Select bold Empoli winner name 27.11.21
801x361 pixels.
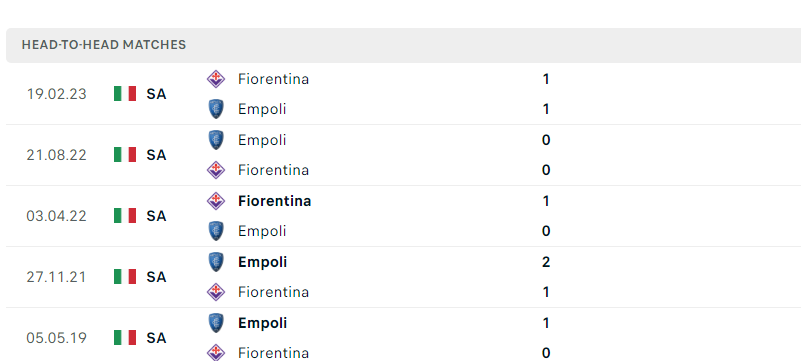tap(263, 262)
